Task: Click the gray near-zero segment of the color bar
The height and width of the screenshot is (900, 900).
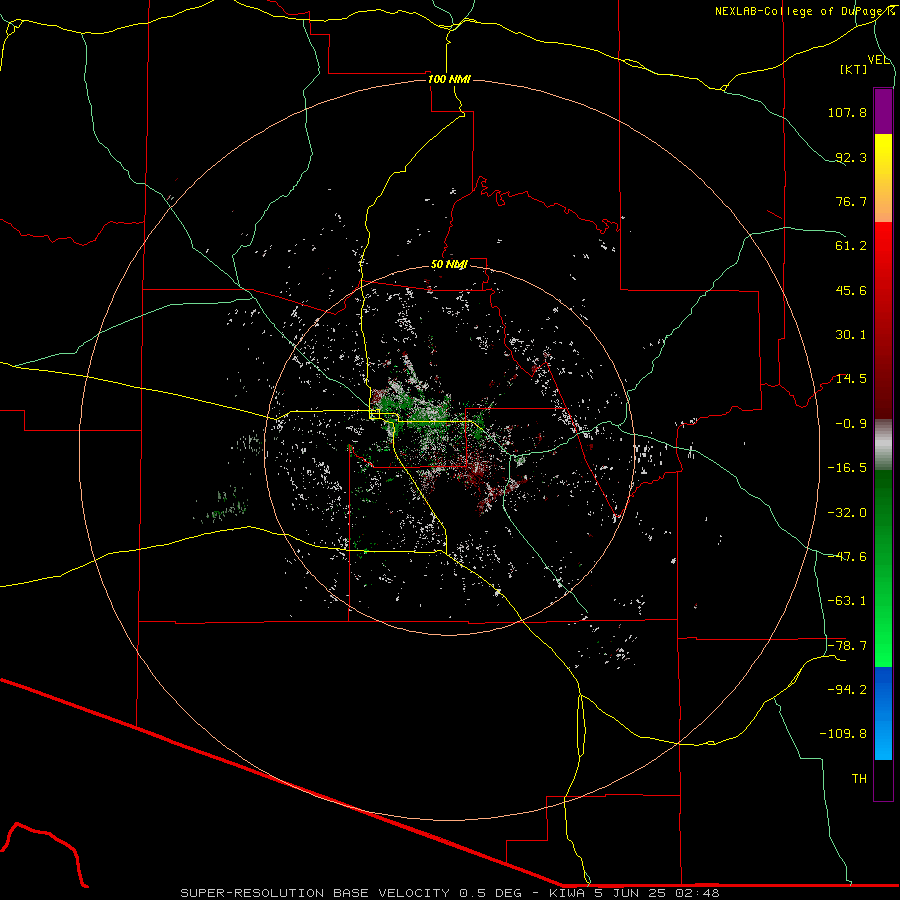Action: [x=883, y=445]
